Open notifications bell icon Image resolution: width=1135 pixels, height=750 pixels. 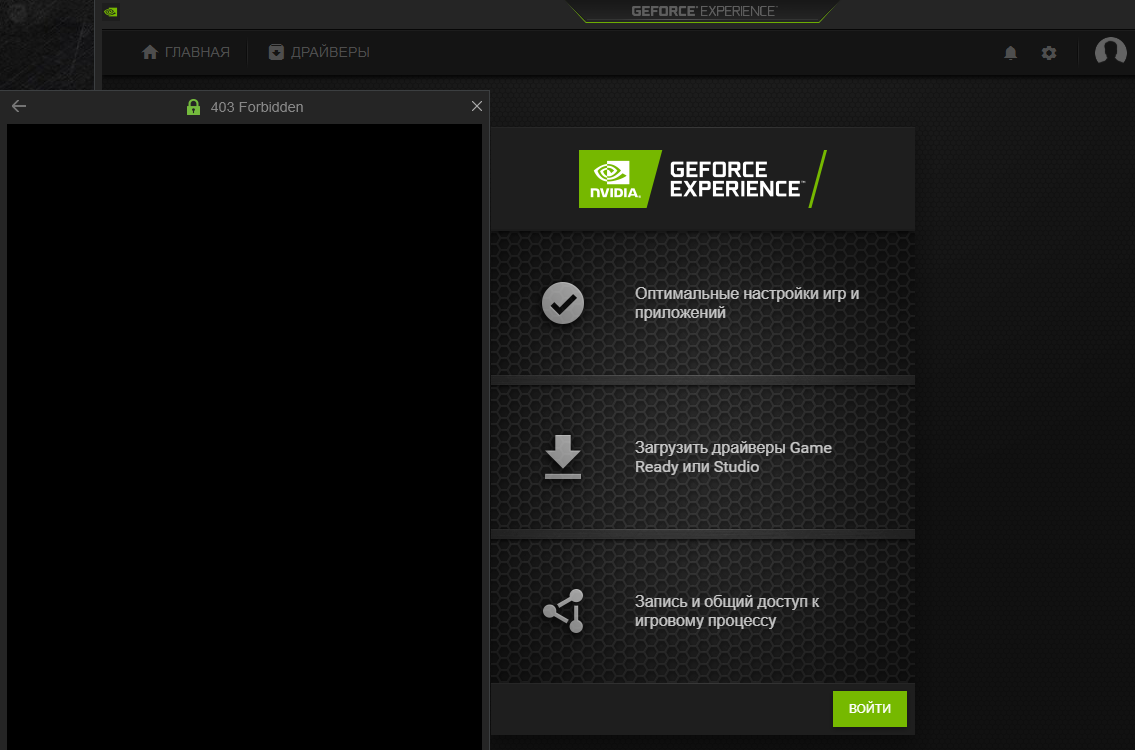click(x=1010, y=53)
